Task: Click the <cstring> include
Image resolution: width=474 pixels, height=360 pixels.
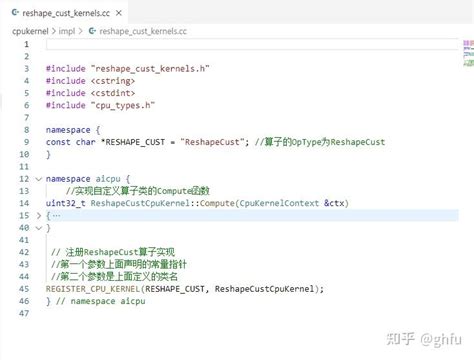Action: 113,81
